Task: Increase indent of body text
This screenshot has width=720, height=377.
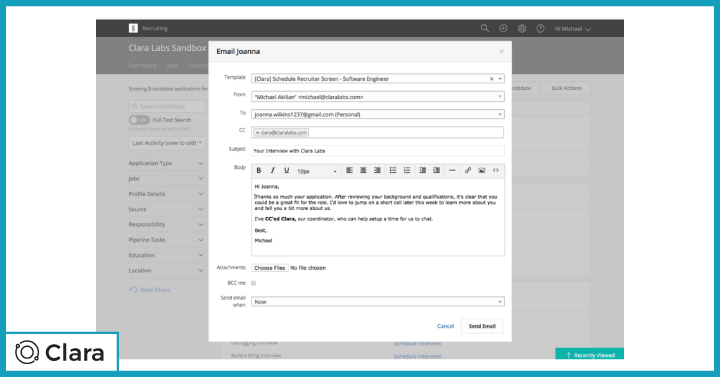Action: coord(436,170)
